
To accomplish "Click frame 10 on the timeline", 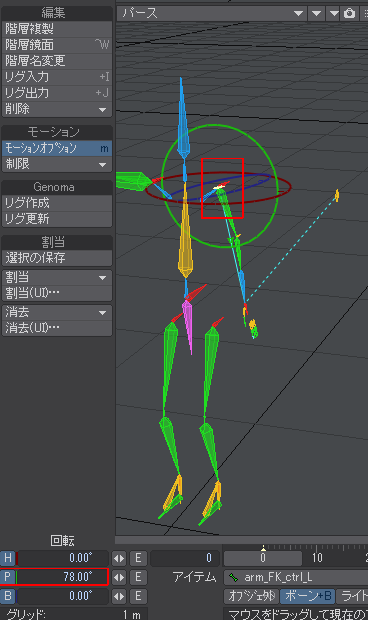I will pos(317,558).
